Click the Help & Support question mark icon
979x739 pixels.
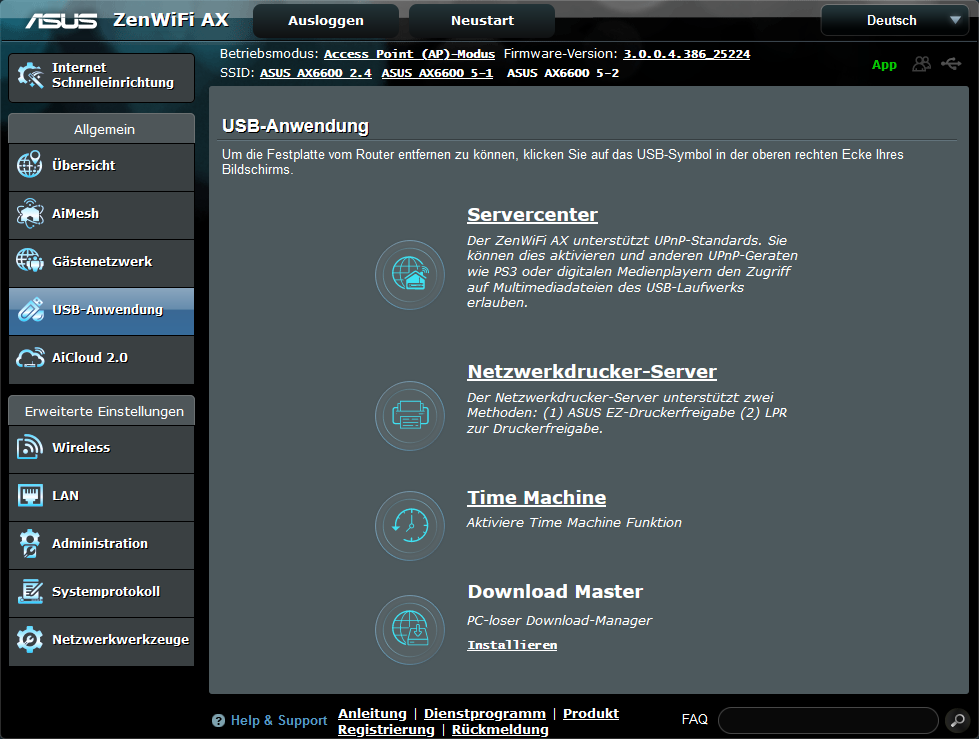point(218,721)
